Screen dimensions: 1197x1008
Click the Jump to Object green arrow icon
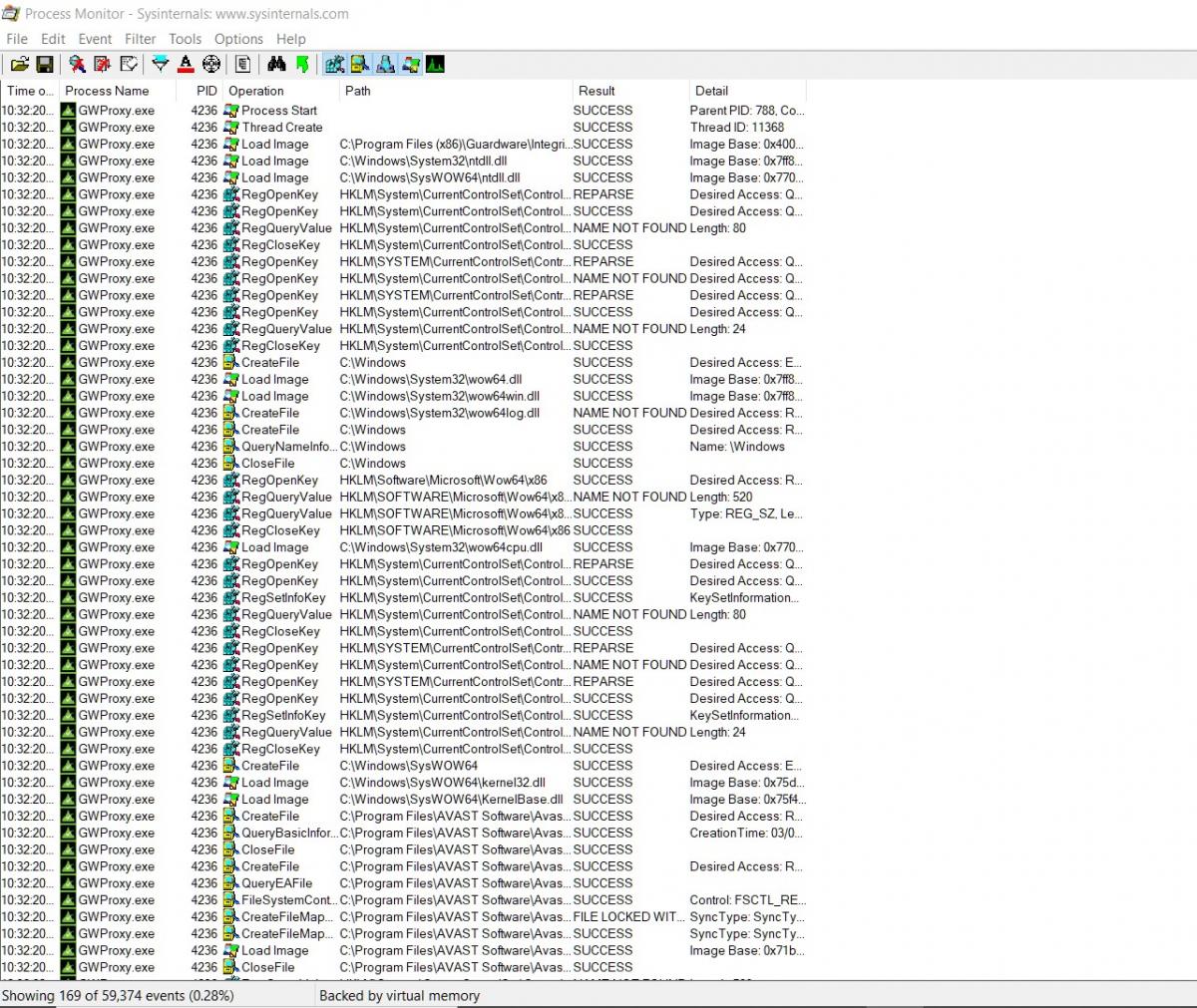click(302, 65)
